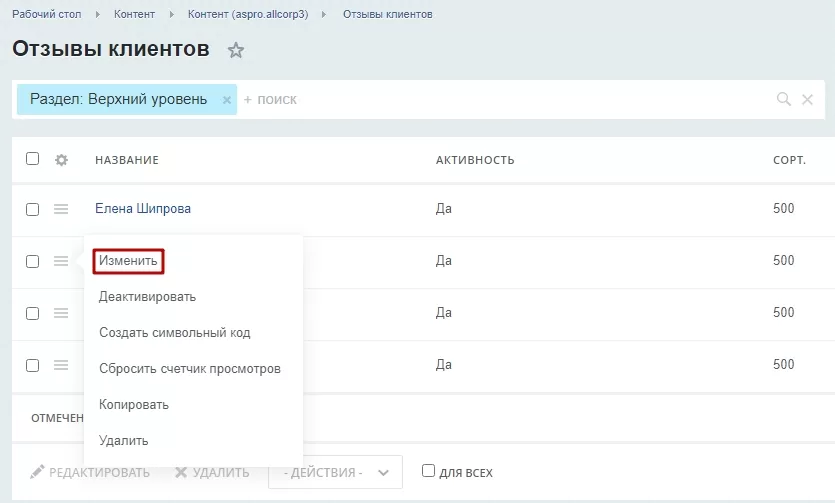This screenshot has width=835, height=503.
Task: Sort by Активность column header
Action: pyautogui.click(x=475, y=160)
